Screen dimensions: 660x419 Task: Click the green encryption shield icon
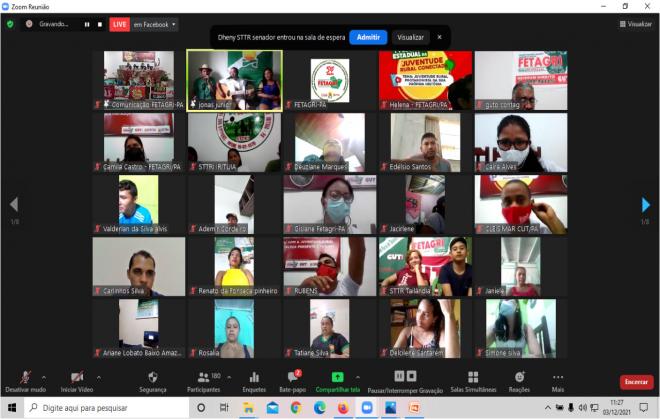point(10,24)
